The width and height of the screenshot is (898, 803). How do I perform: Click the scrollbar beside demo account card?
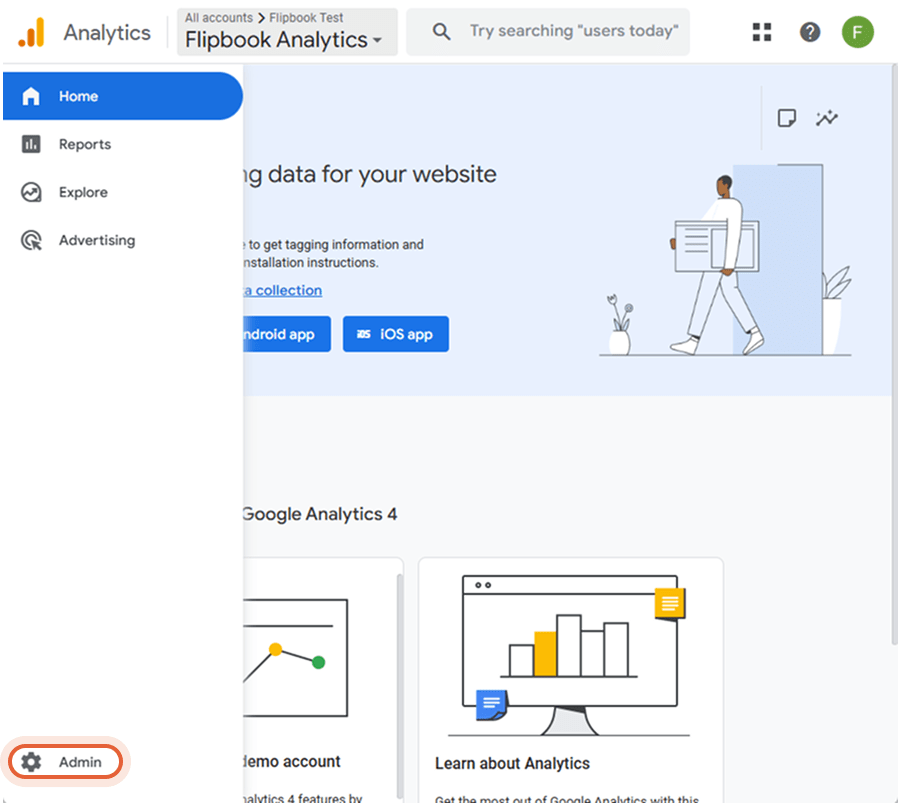(x=399, y=686)
